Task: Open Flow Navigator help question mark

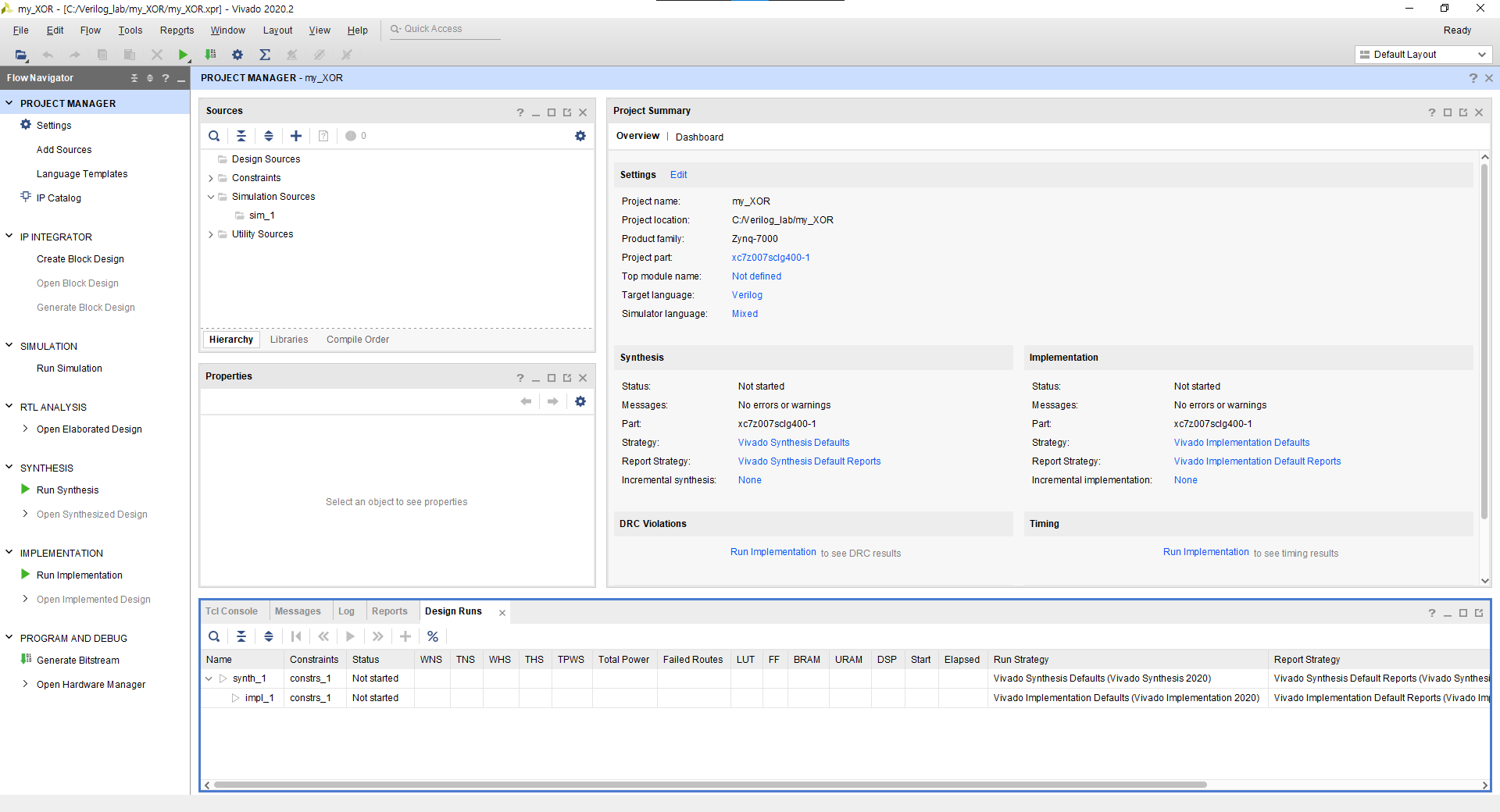Action: click(x=166, y=78)
